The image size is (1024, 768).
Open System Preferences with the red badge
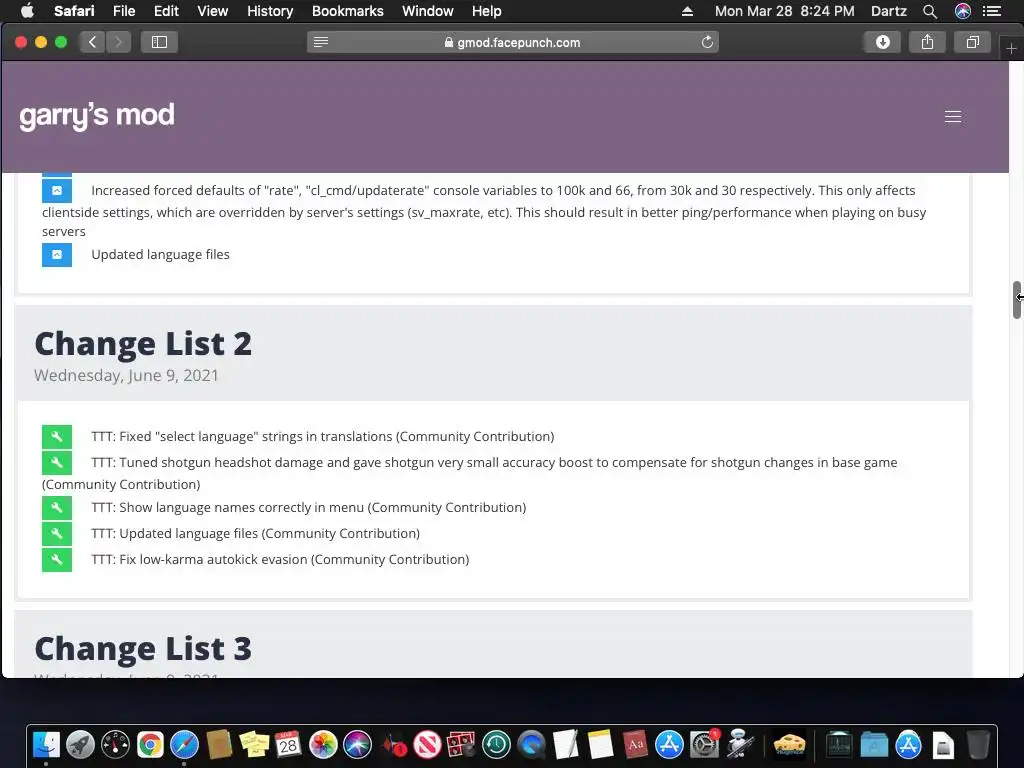coord(704,744)
